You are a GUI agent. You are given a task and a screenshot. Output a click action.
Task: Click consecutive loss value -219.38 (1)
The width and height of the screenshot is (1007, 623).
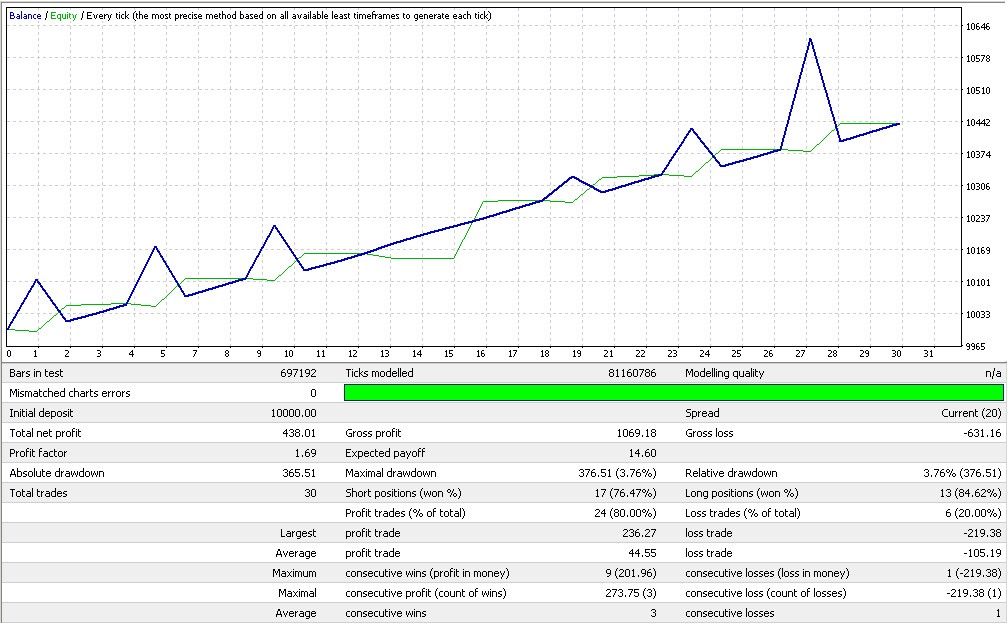(974, 592)
